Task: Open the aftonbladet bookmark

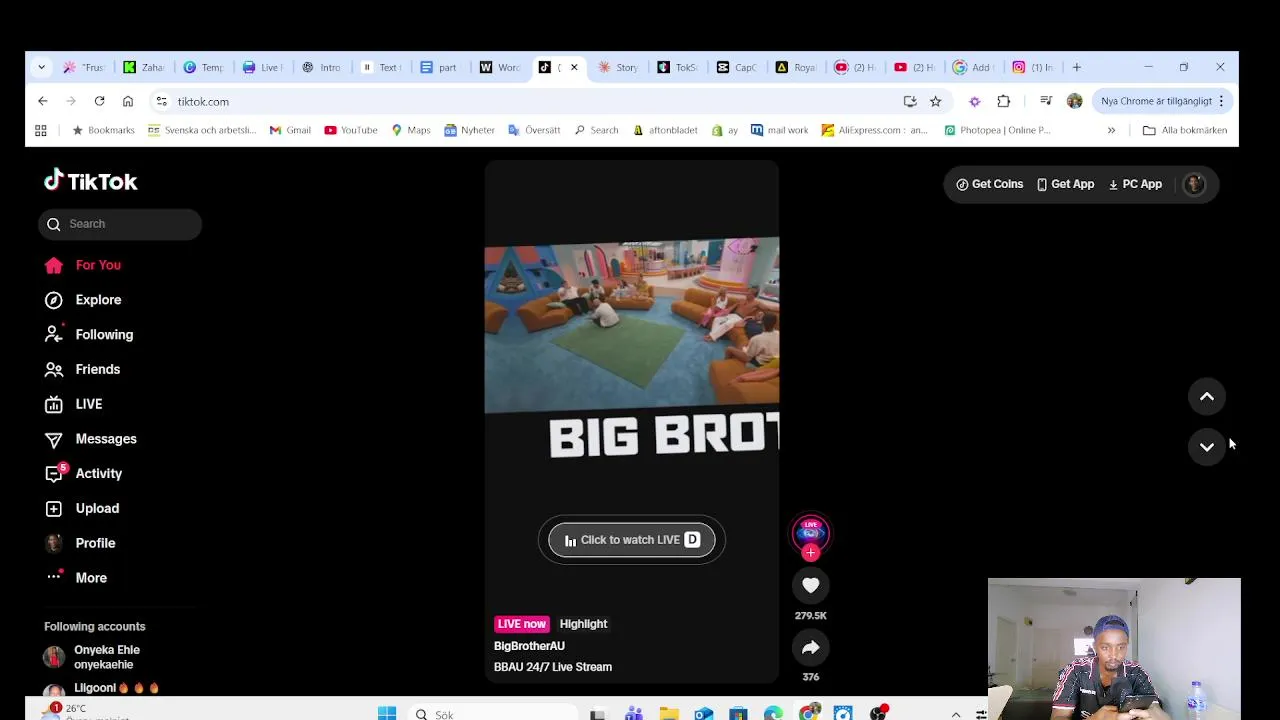Action: (665, 130)
